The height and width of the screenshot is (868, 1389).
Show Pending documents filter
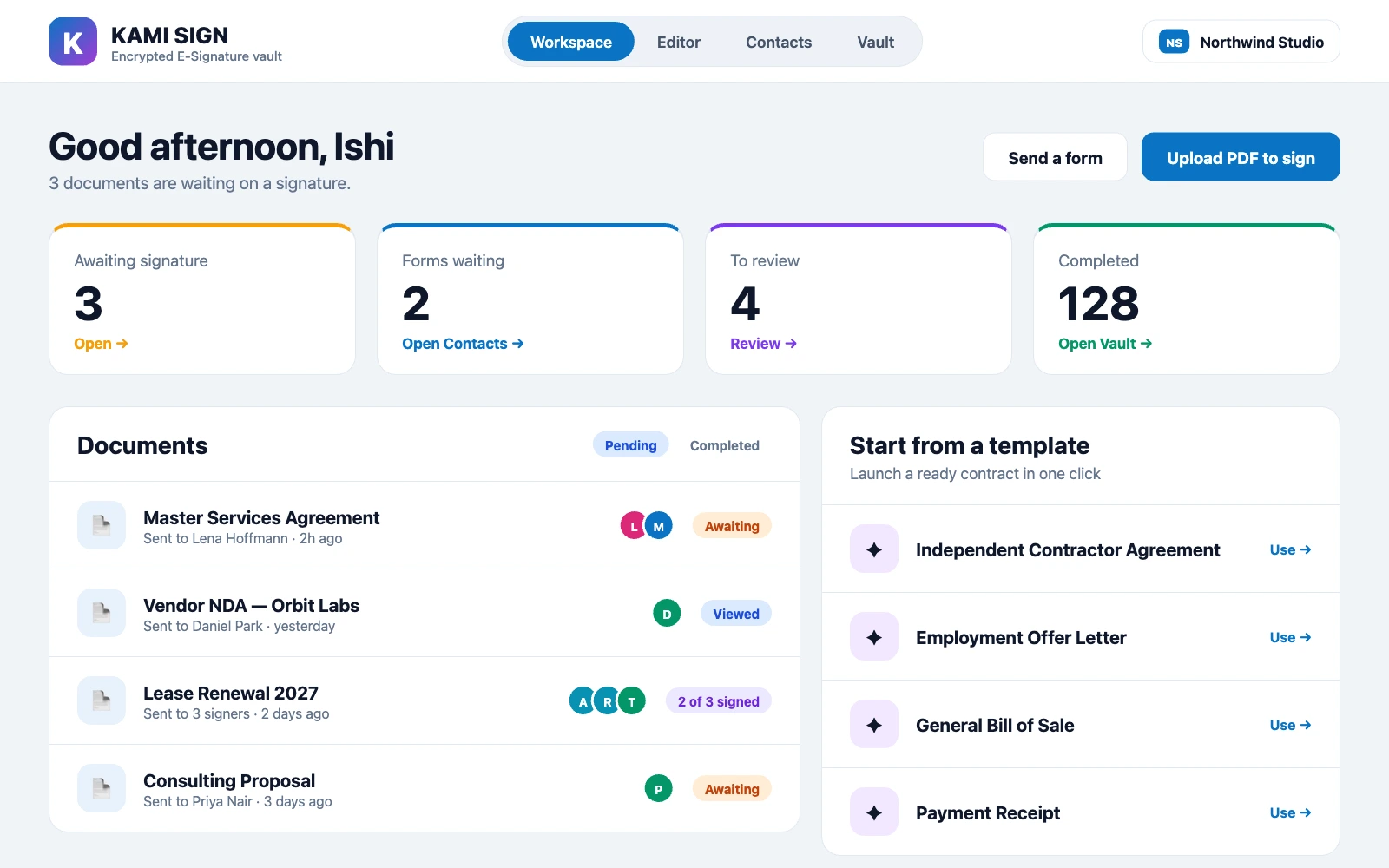click(631, 444)
